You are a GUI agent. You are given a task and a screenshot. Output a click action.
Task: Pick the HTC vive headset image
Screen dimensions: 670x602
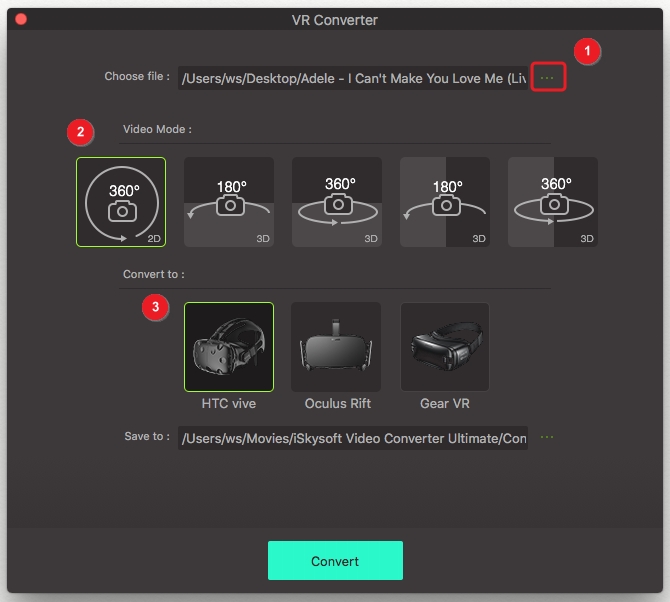[x=229, y=347]
